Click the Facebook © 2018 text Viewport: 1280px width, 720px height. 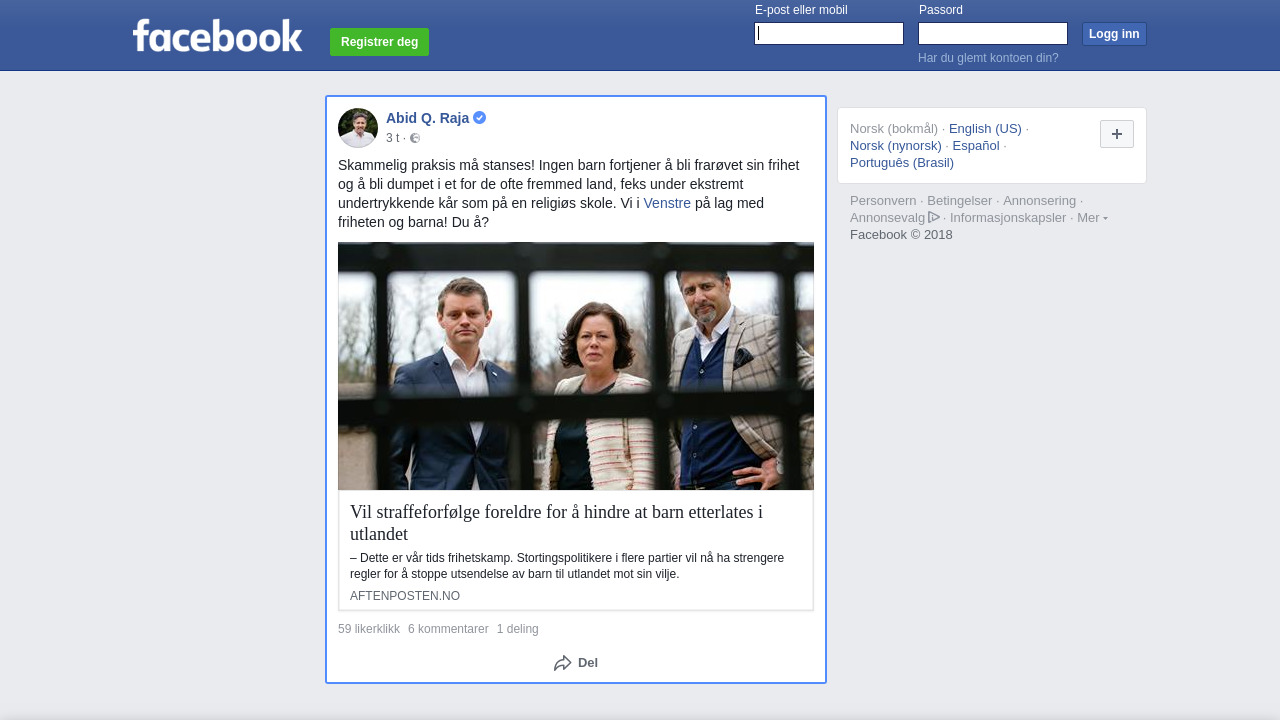(901, 234)
